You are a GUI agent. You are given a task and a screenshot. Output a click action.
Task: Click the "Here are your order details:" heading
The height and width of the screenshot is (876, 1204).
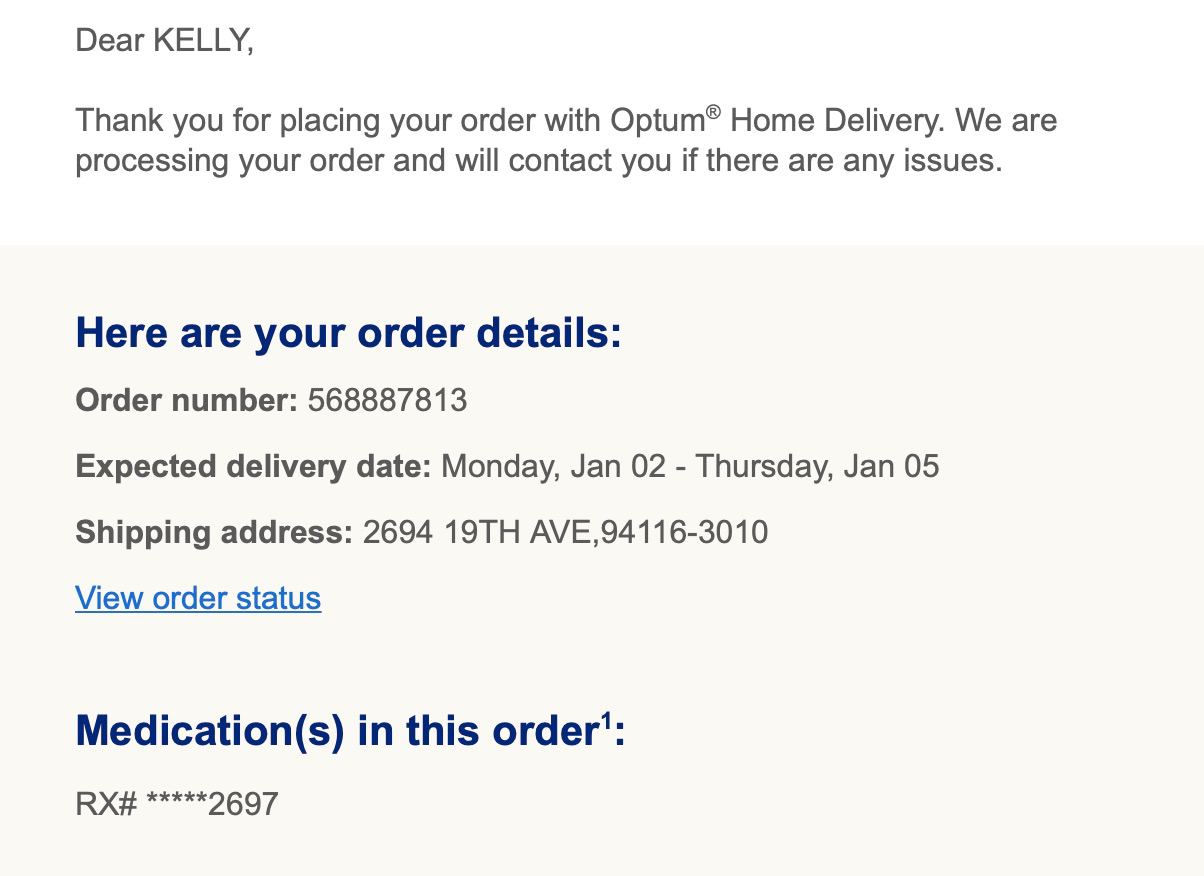[348, 333]
